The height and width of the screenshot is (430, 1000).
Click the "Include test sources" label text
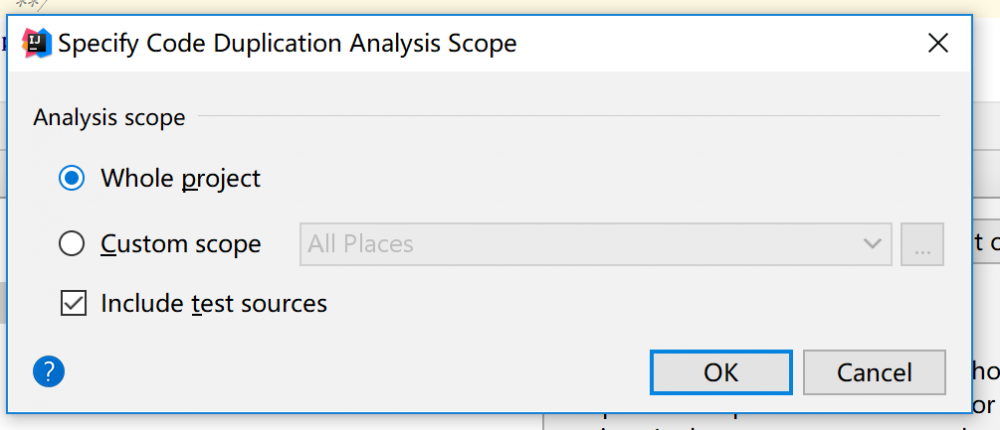pos(214,303)
